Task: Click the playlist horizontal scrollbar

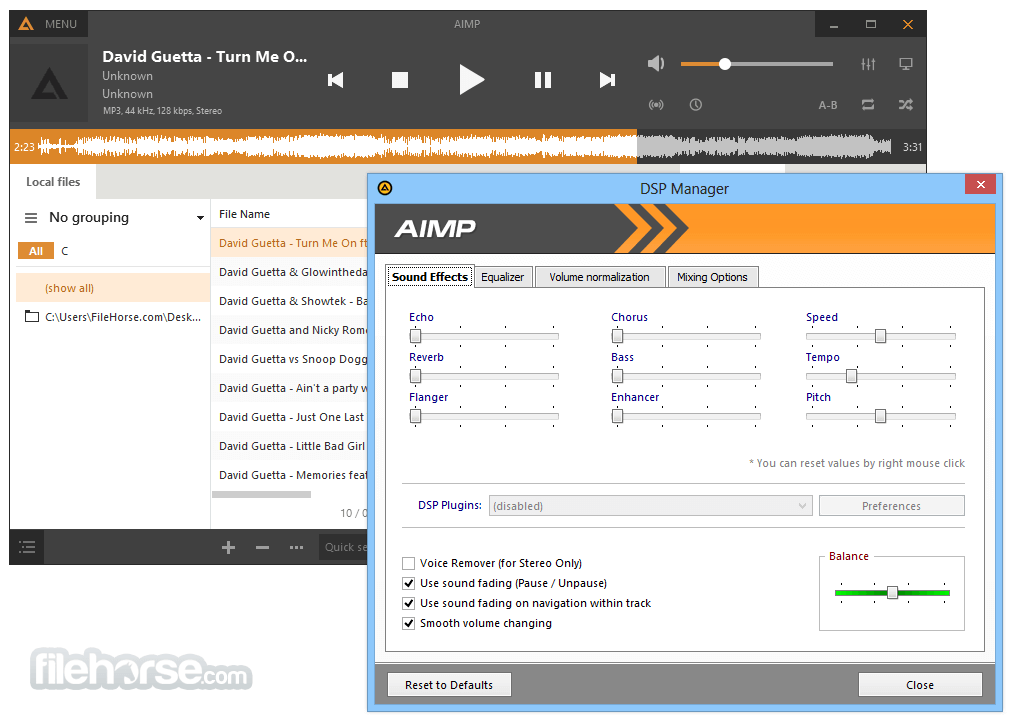Action: point(261,495)
